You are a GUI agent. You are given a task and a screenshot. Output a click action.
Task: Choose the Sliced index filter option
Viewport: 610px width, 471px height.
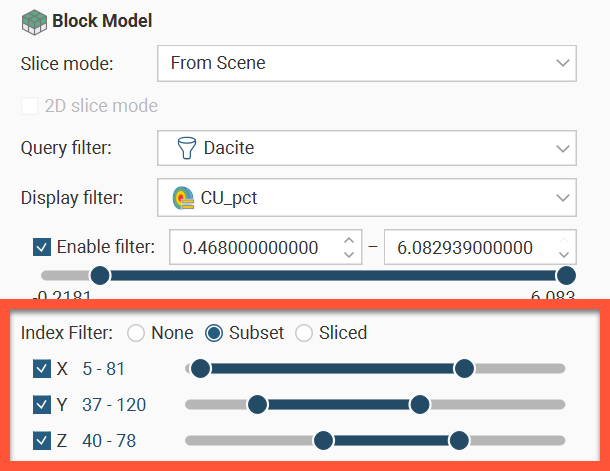click(x=304, y=333)
